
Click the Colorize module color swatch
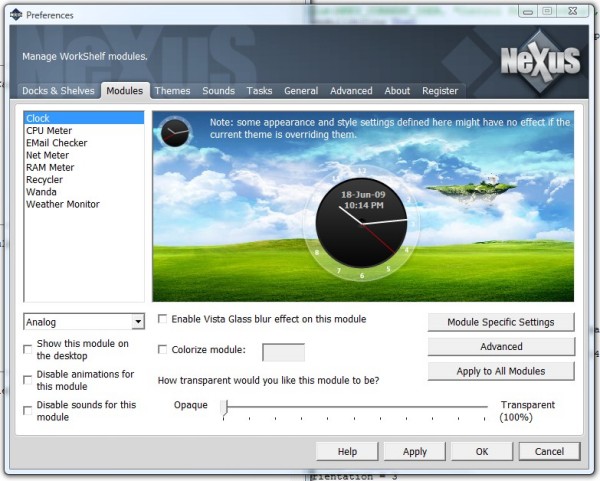(x=284, y=352)
